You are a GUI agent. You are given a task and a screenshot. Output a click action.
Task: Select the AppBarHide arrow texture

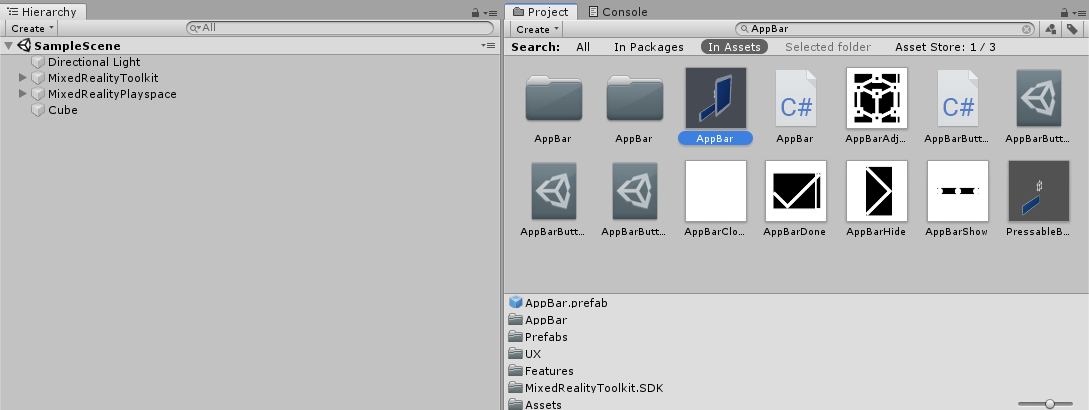[x=876, y=191]
